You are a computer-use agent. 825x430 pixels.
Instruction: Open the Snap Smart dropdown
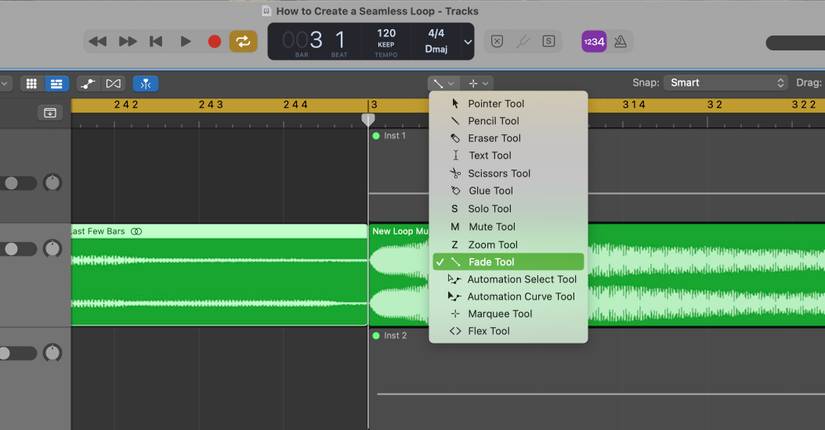coord(726,83)
